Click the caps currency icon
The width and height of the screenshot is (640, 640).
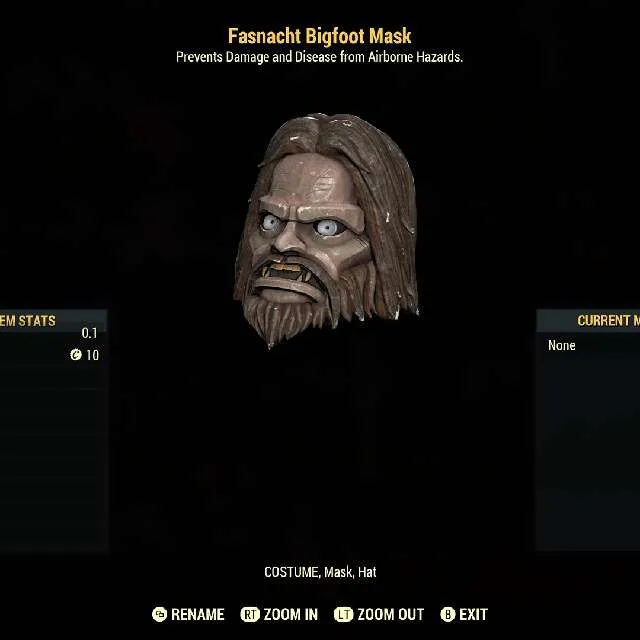click(x=76, y=355)
